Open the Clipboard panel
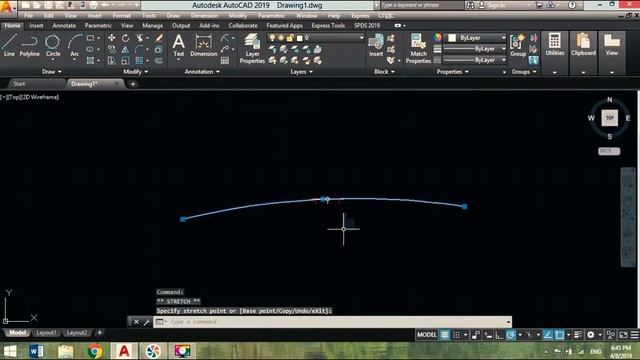 pyautogui.click(x=583, y=45)
